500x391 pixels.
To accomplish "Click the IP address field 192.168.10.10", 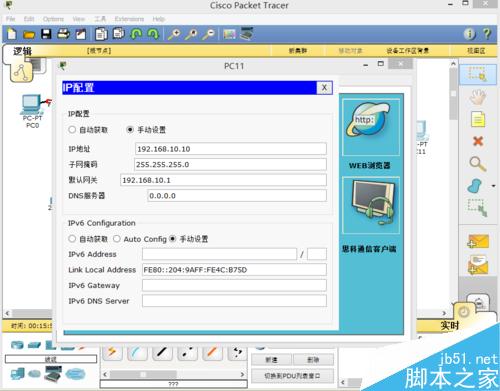I will tap(231, 149).
